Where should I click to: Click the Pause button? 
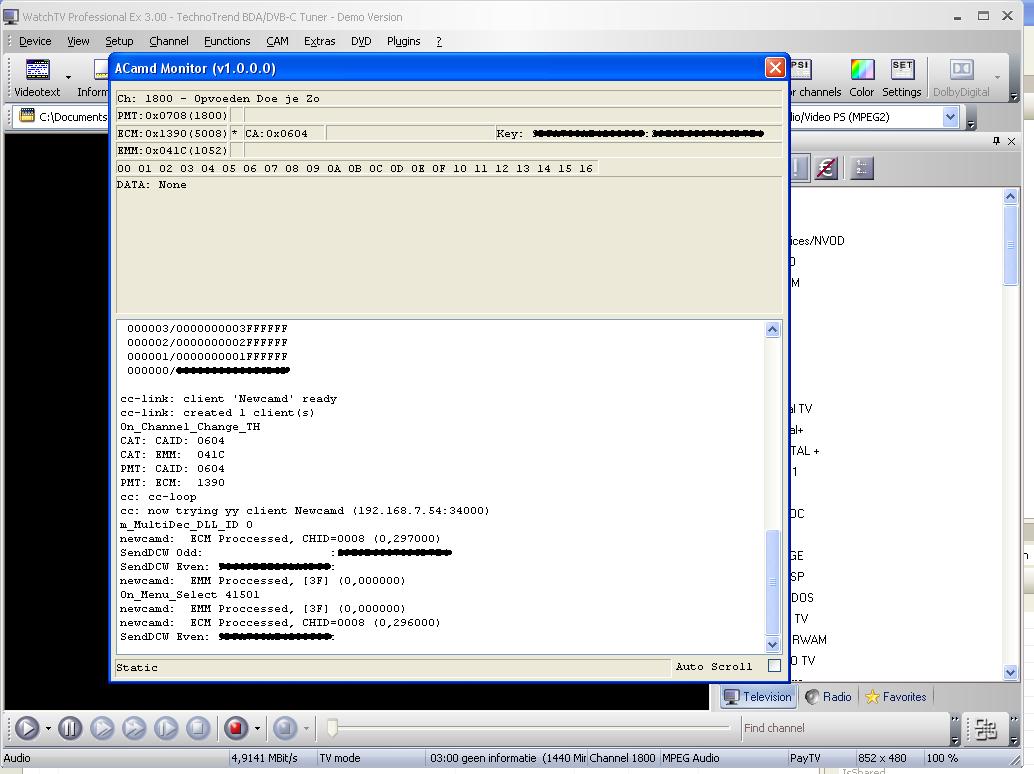[x=70, y=728]
